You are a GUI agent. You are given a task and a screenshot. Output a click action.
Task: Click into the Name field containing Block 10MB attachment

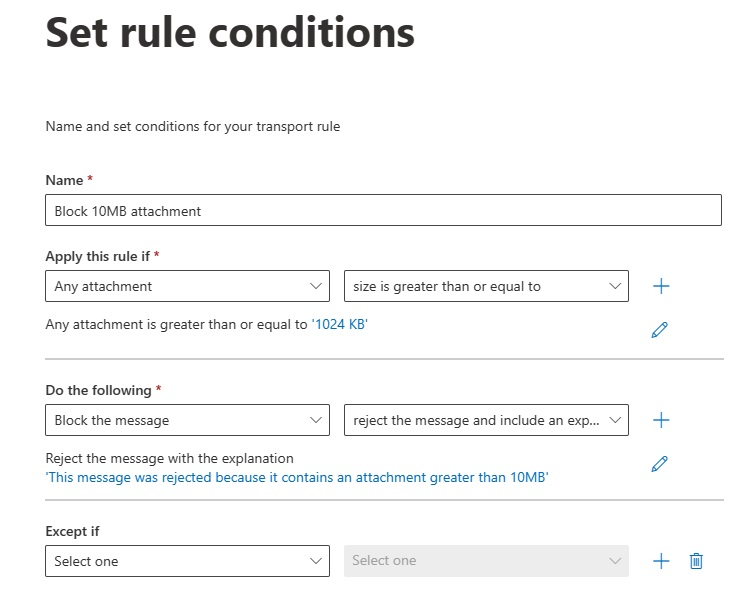pyautogui.click(x=383, y=211)
